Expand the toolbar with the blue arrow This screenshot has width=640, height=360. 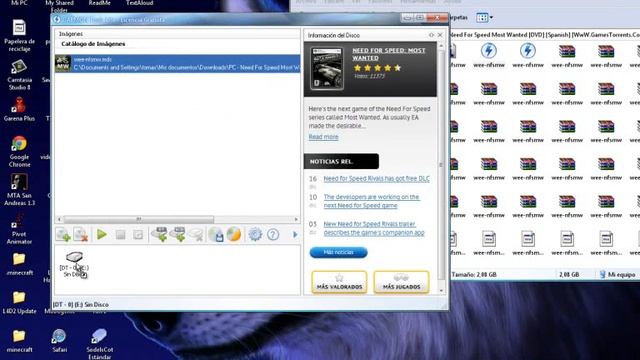pyautogui.click(x=295, y=235)
